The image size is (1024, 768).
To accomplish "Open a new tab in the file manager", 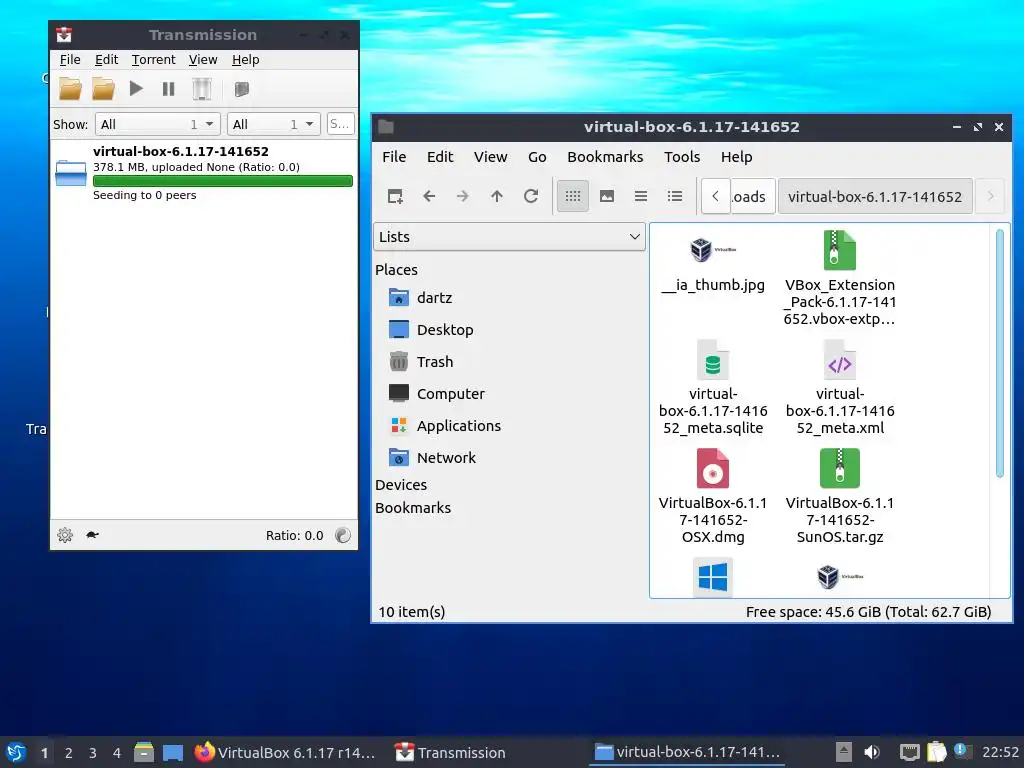I will (395, 196).
